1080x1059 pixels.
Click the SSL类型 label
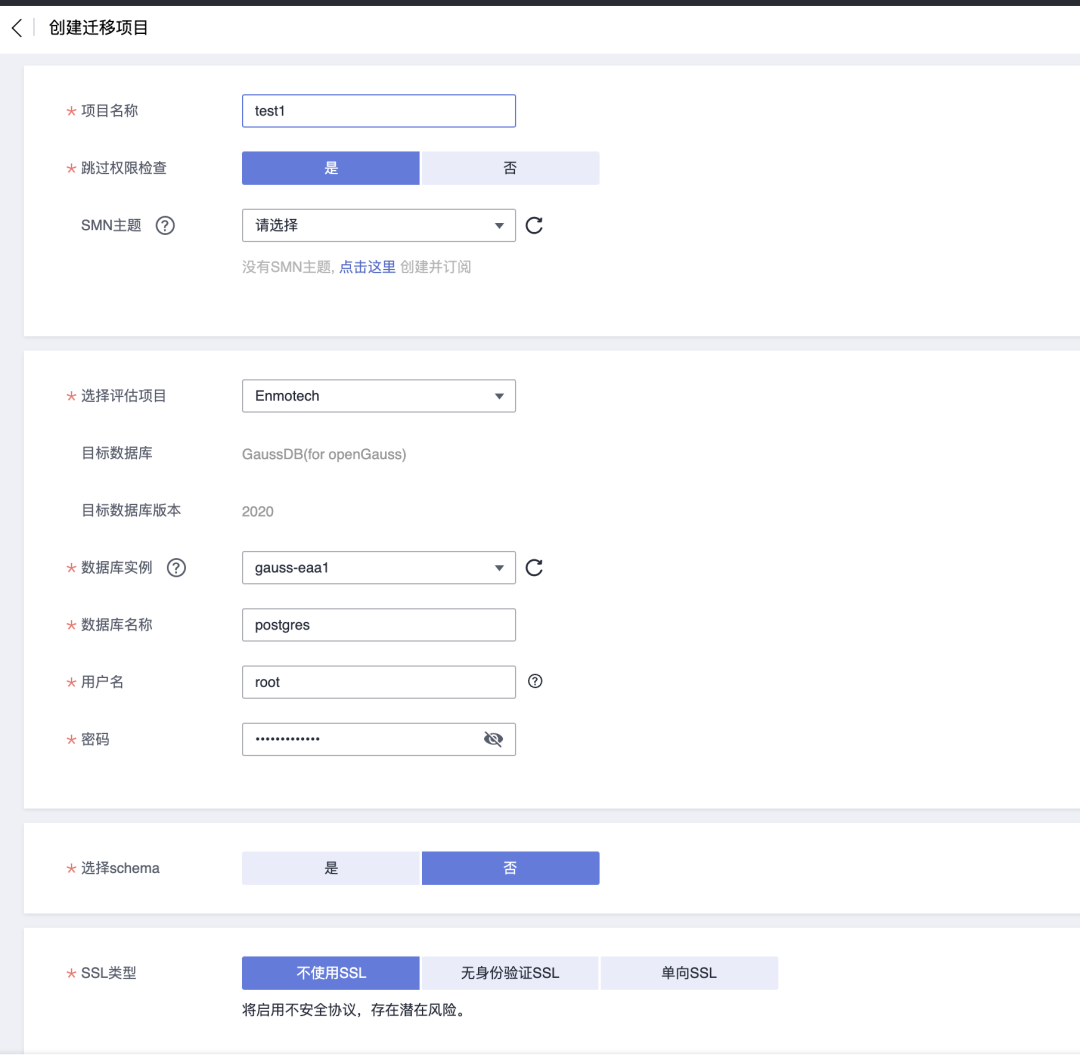[109, 974]
